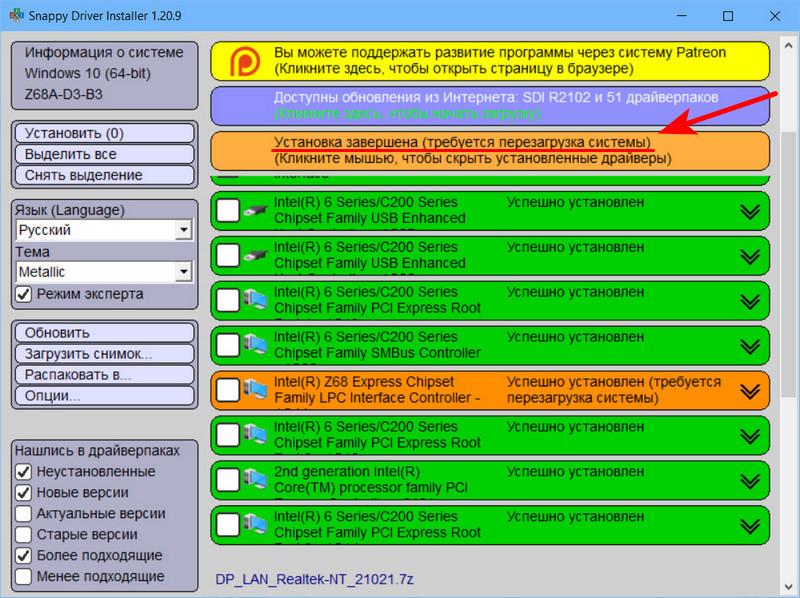Click the Обновить button
Image resolution: width=800 pixels, height=598 pixels.
(105, 333)
